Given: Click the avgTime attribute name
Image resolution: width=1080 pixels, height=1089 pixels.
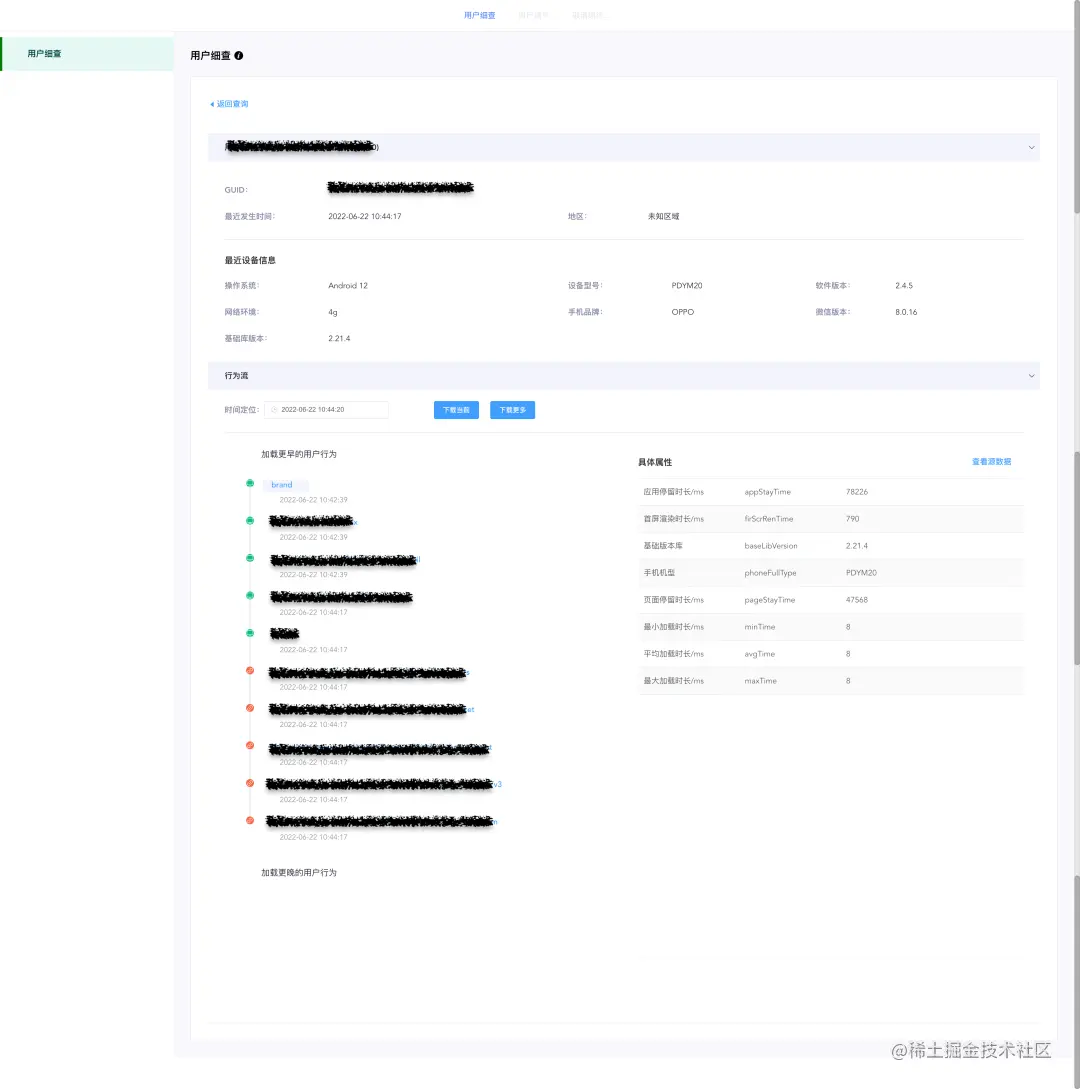Looking at the screenshot, I should coord(759,654).
